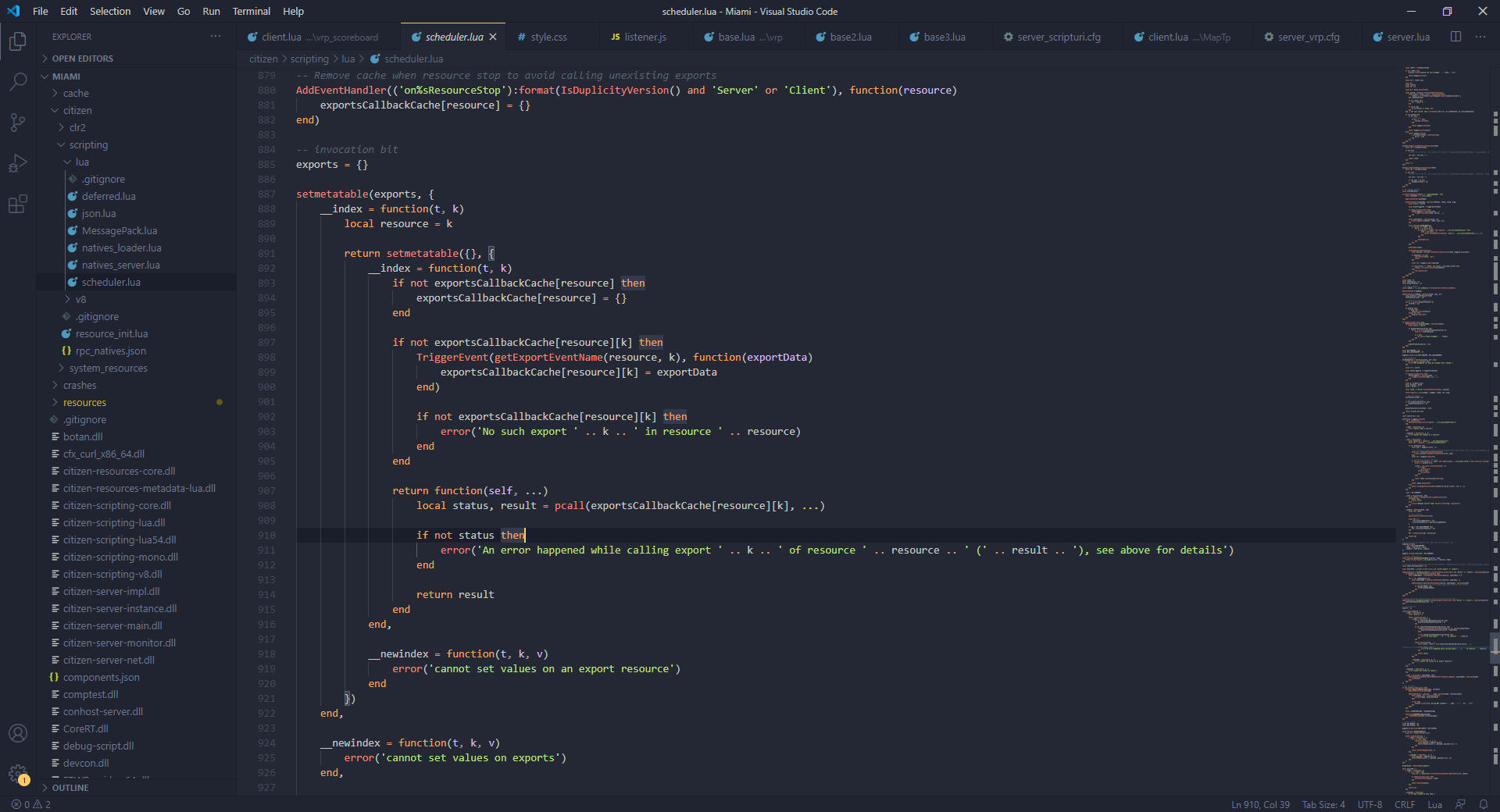Open the Terminal menu
This screenshot has height=812, width=1500.
click(251, 11)
